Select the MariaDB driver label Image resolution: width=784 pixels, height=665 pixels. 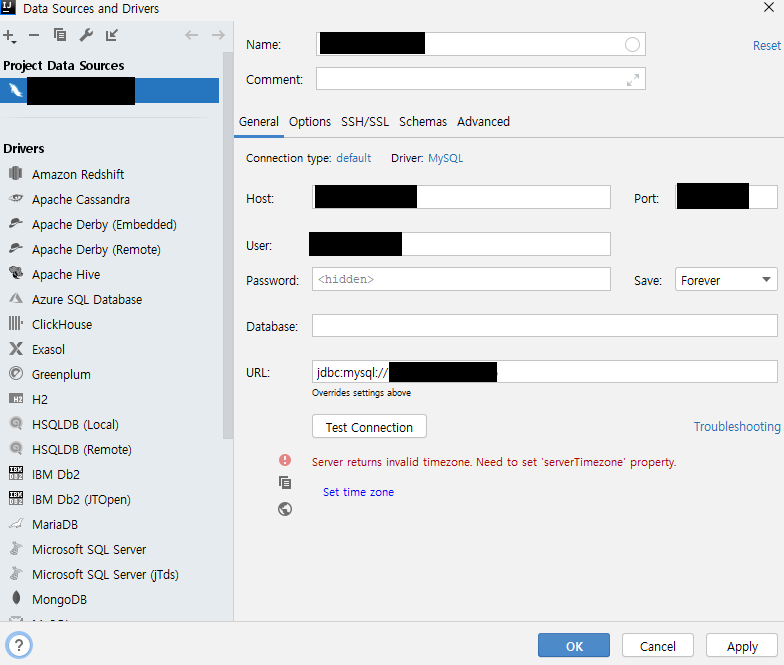click(55, 524)
